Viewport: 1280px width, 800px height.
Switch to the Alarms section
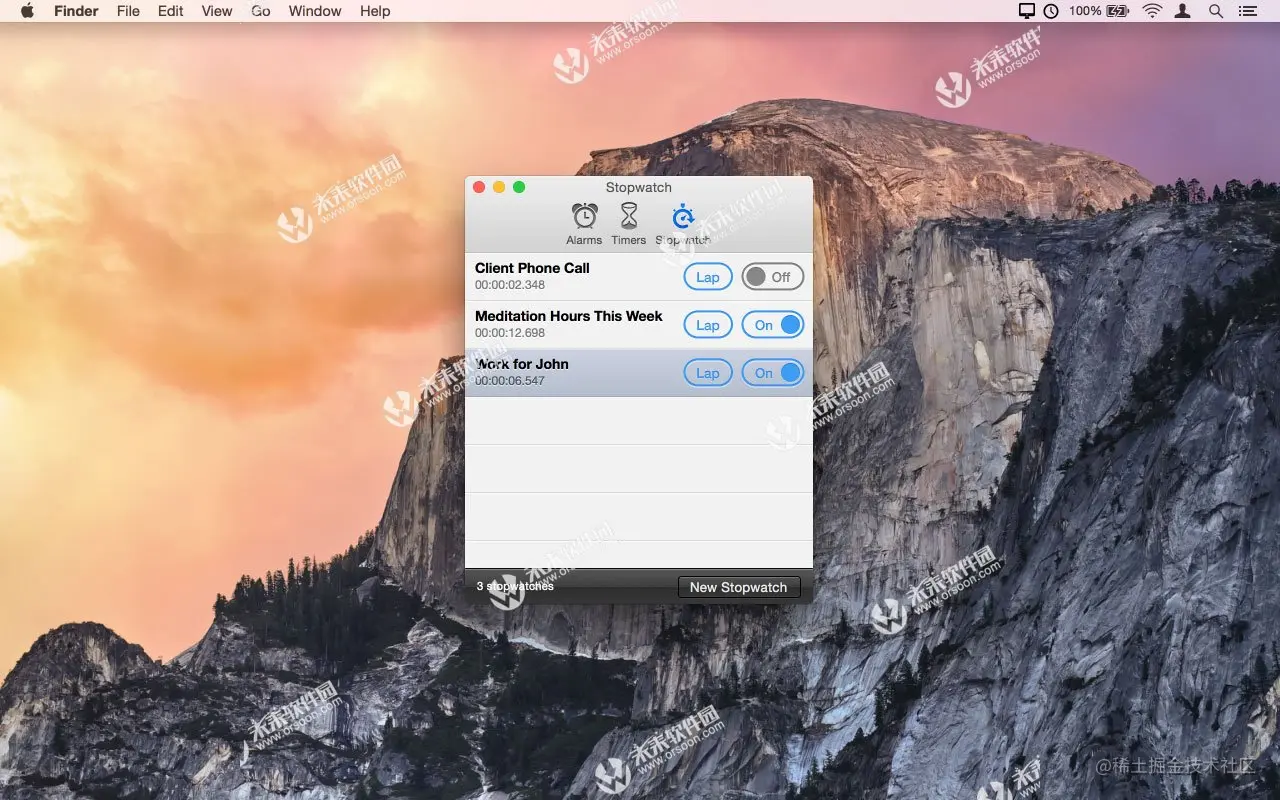(584, 224)
